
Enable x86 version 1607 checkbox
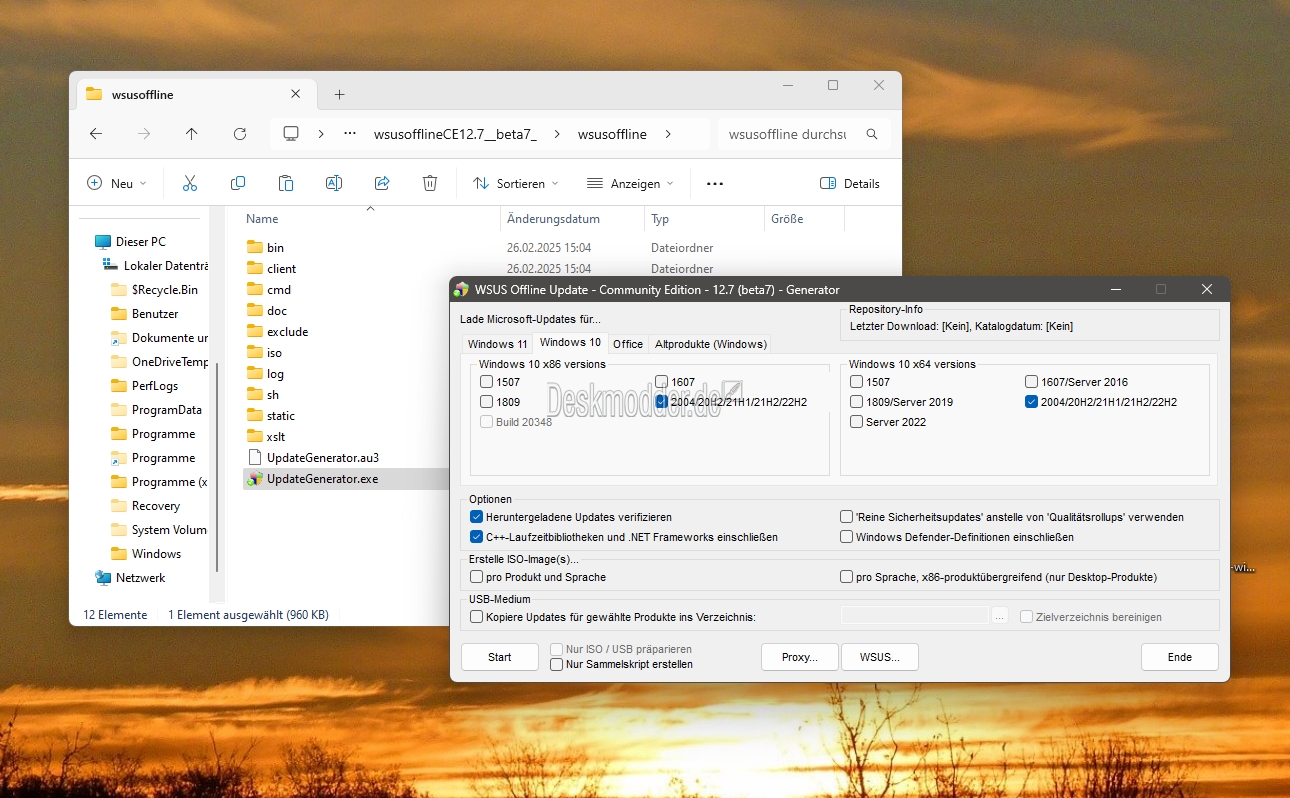[662, 382]
